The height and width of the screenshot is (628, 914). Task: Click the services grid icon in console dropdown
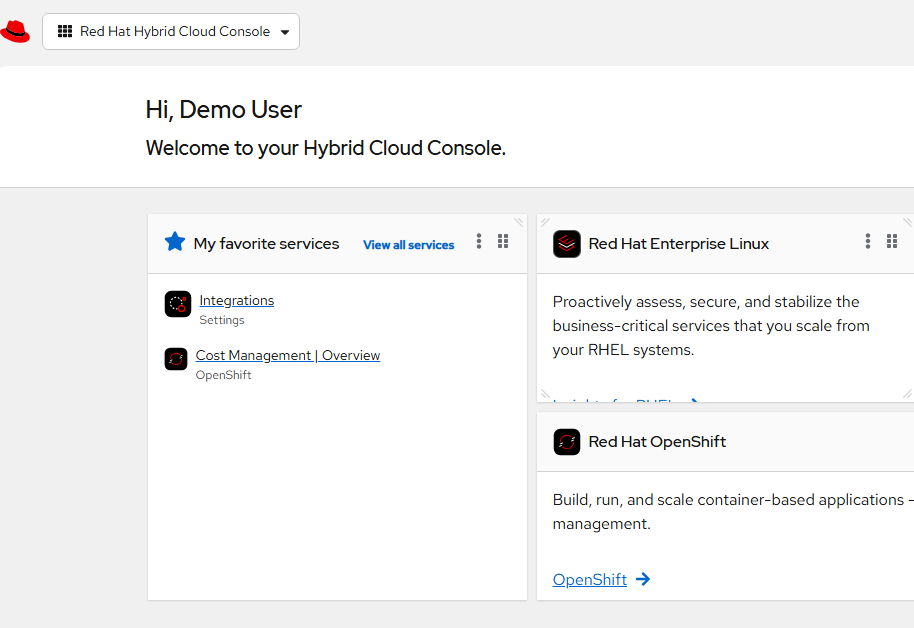coord(65,31)
